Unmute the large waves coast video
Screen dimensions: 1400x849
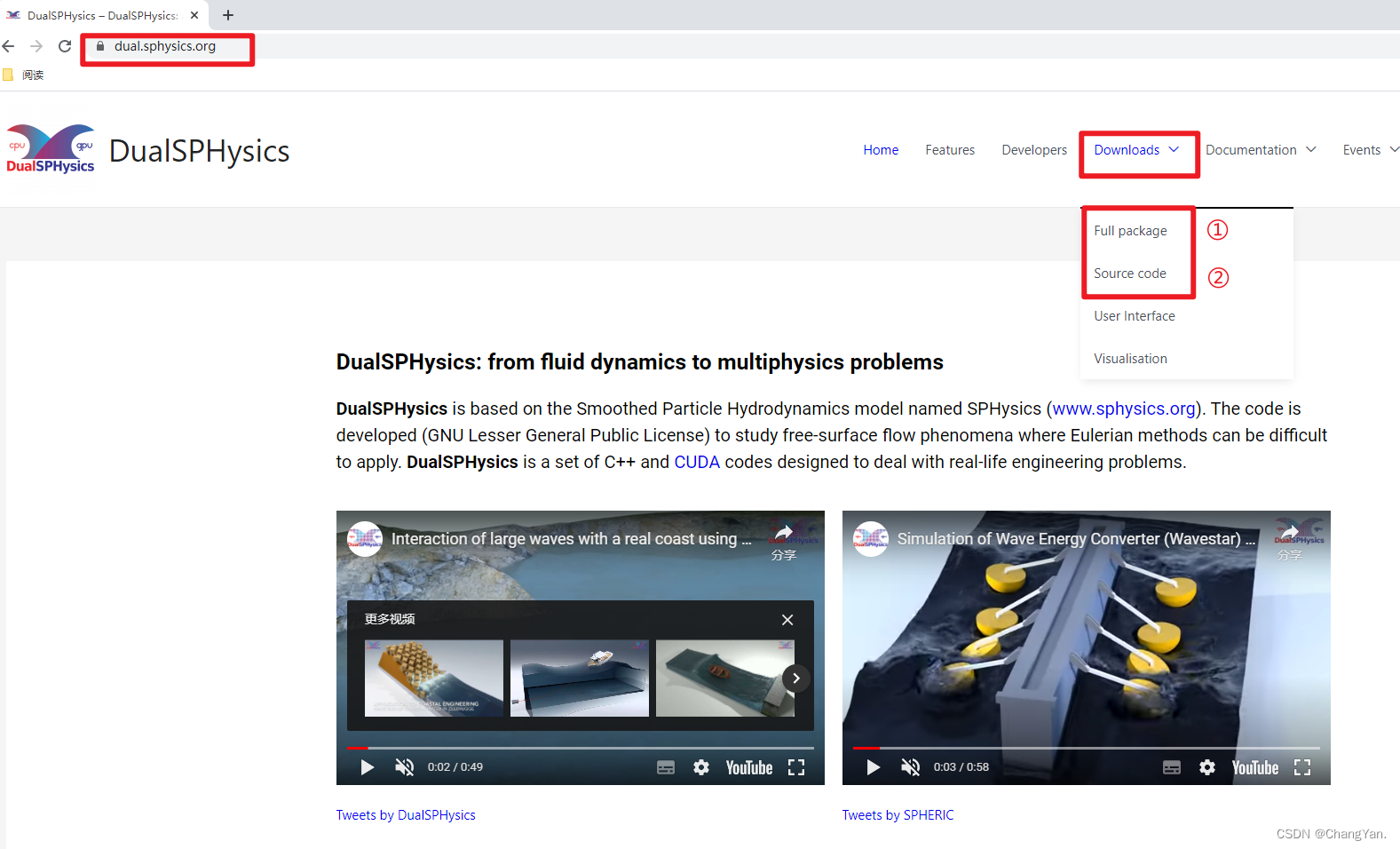click(405, 767)
